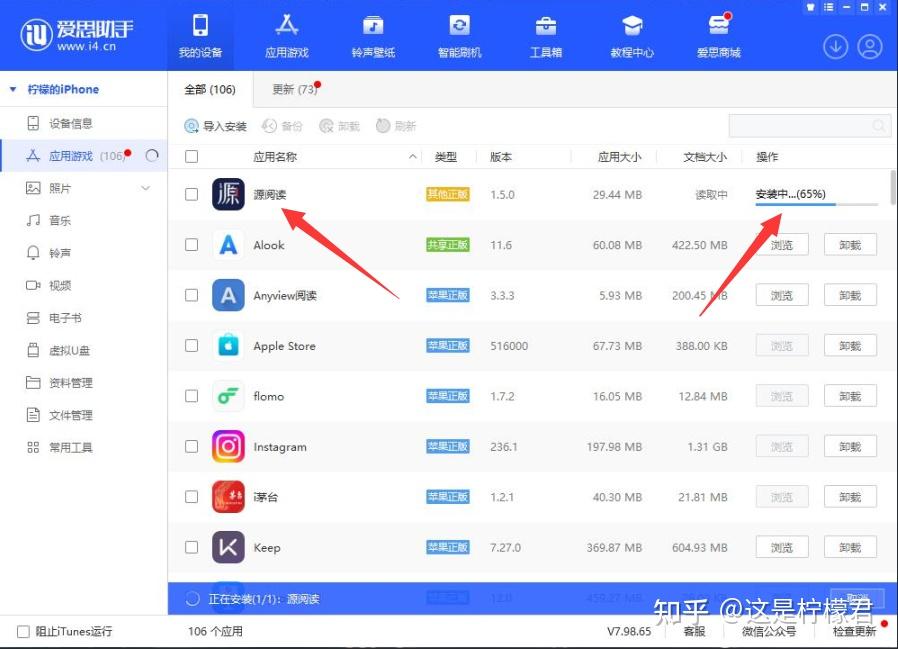The image size is (898, 649).
Task: Click 卸载 for Instagram
Action: click(x=850, y=447)
